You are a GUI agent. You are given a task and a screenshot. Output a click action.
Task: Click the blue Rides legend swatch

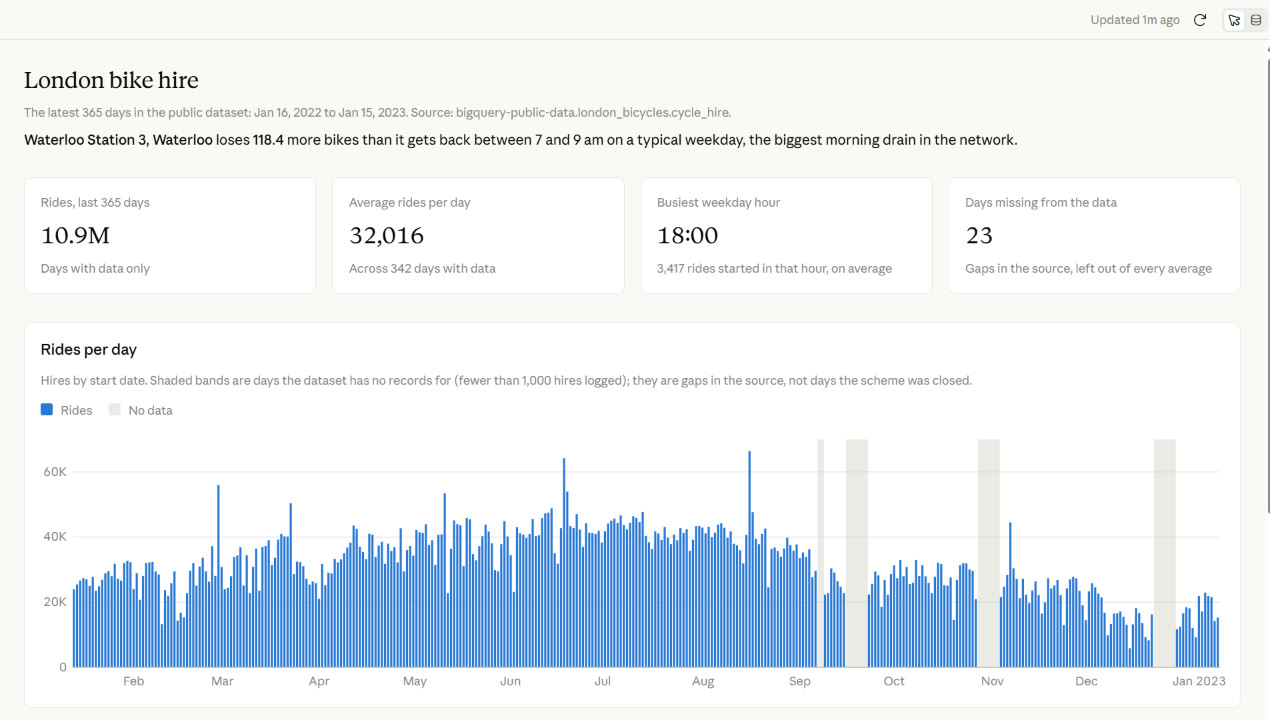(x=47, y=410)
